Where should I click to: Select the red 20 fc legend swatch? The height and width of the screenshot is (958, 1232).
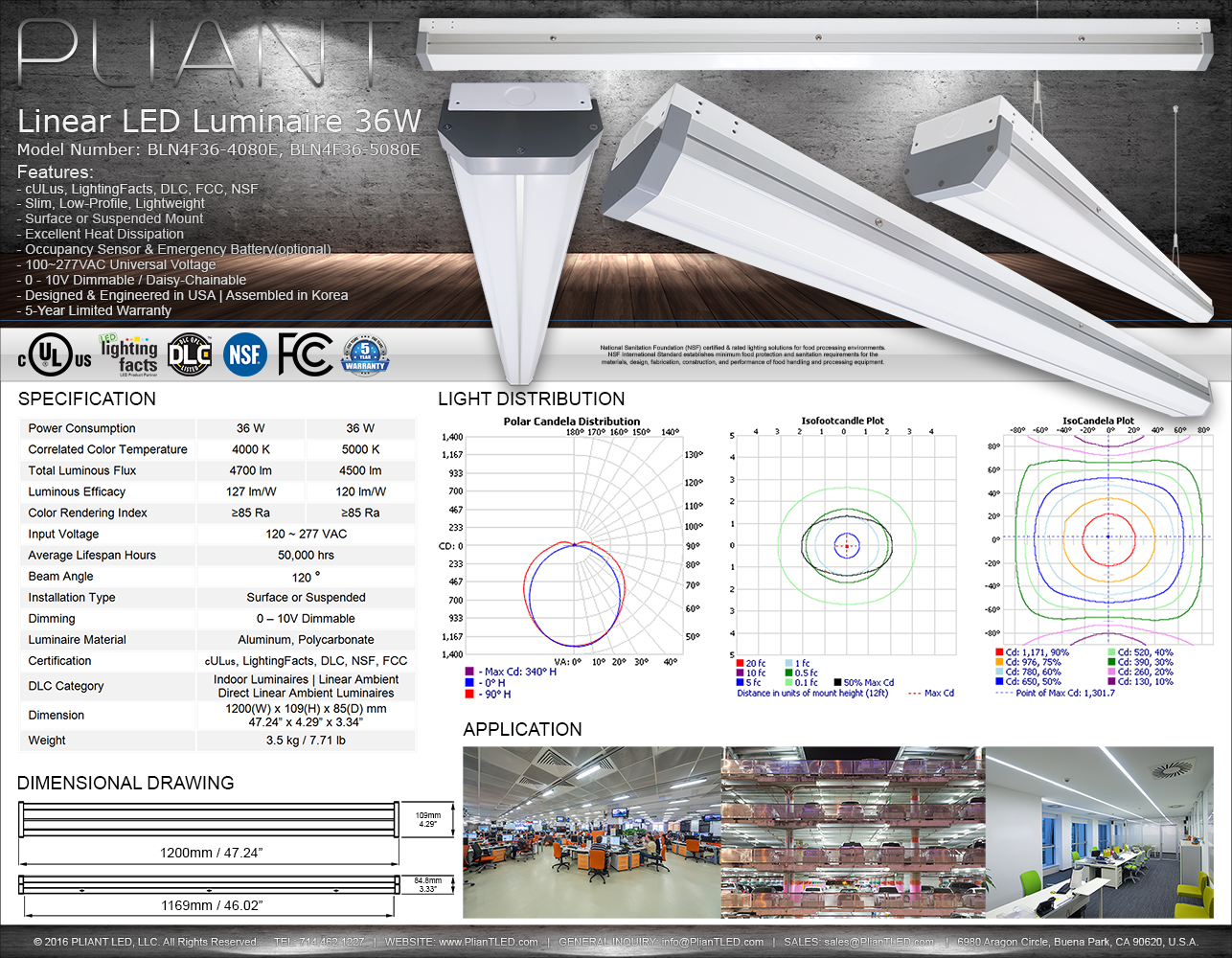[x=740, y=663]
